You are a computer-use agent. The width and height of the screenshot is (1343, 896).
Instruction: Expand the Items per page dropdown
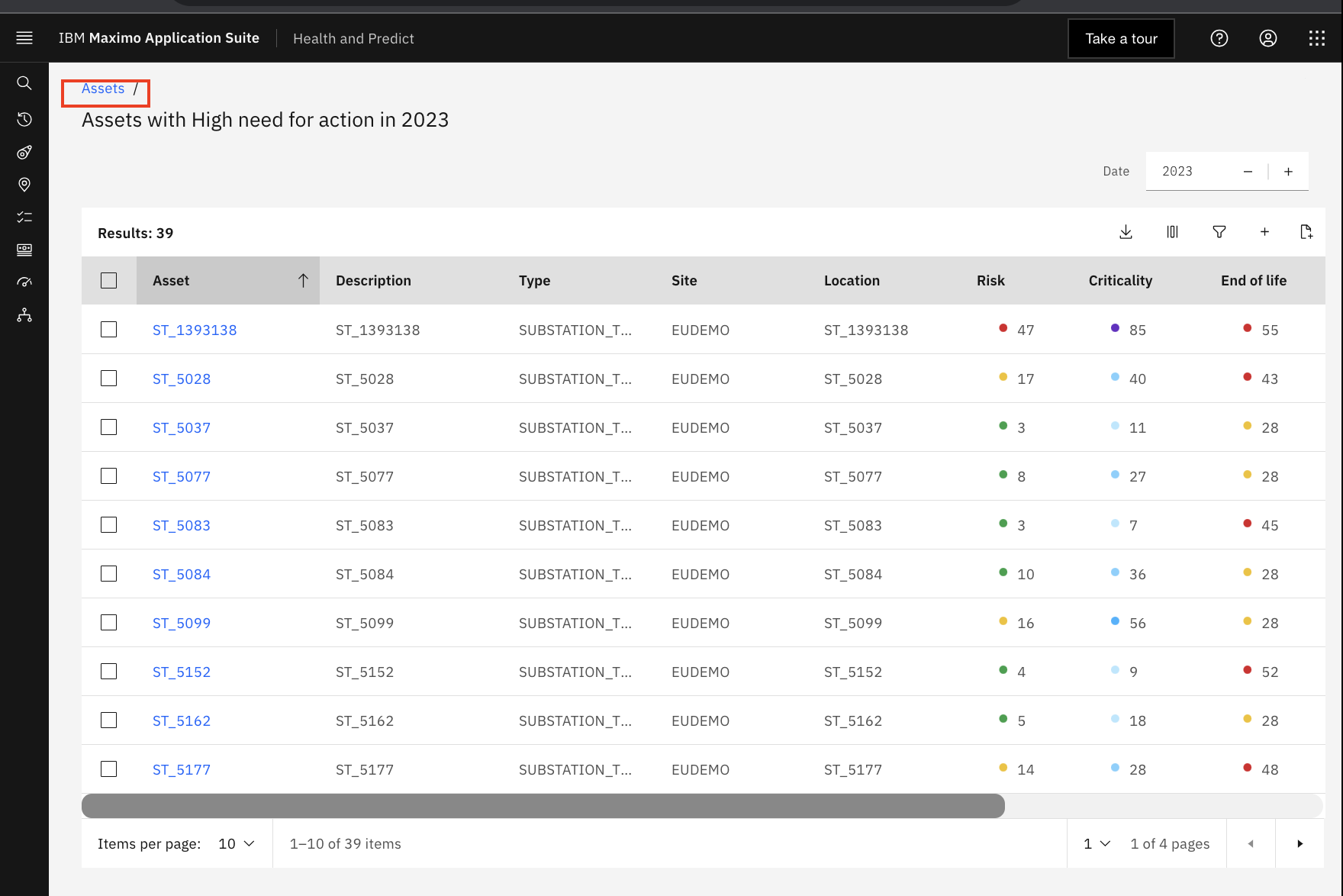coord(237,843)
